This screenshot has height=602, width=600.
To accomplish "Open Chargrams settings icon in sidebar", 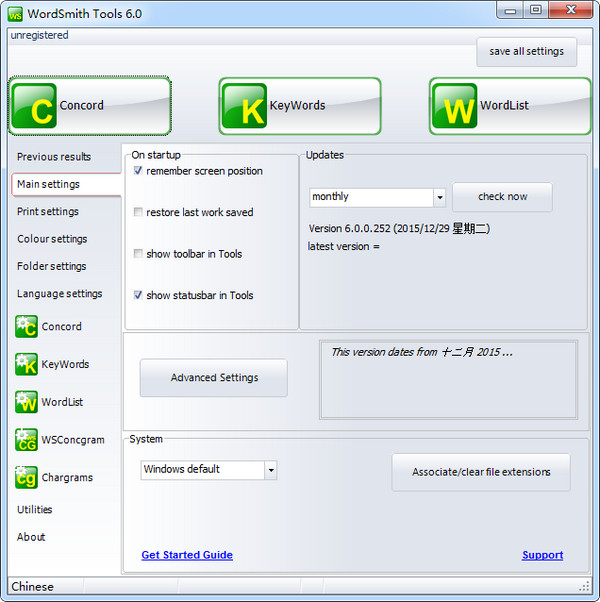I will (x=26, y=477).
